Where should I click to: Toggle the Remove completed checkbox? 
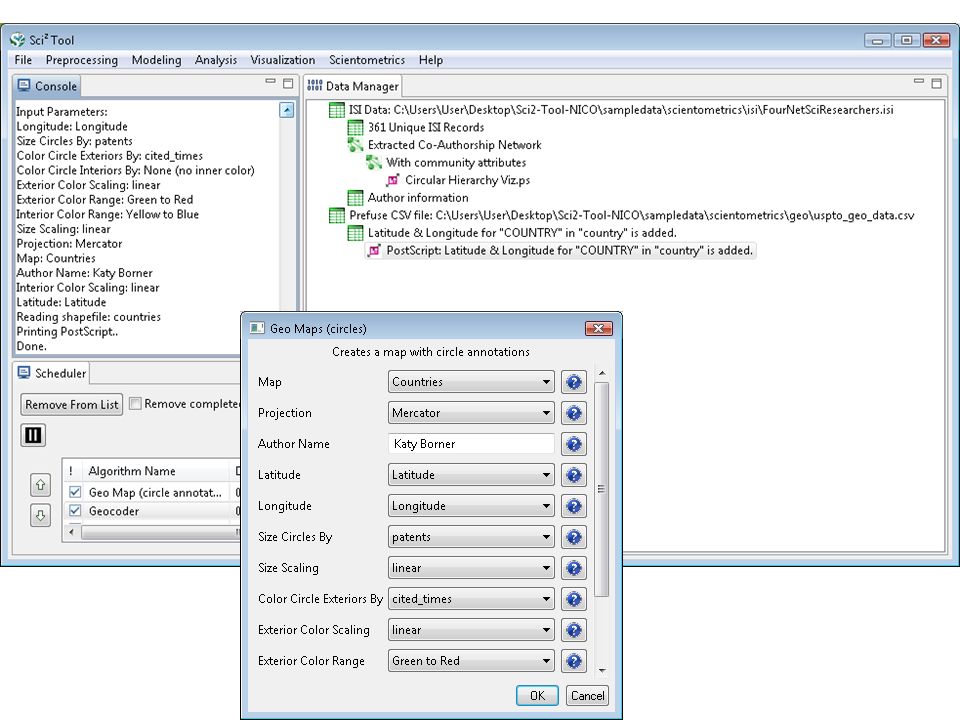[135, 403]
